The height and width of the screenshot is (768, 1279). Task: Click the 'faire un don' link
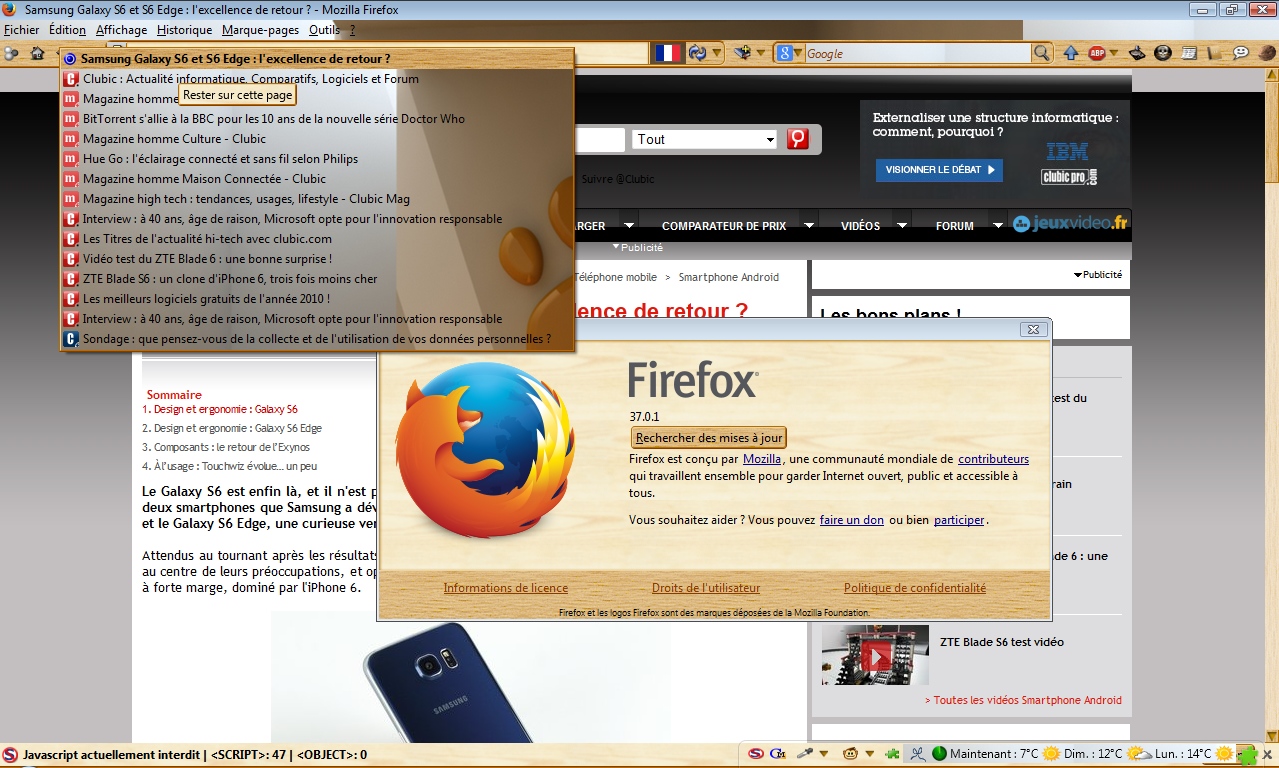click(852, 520)
